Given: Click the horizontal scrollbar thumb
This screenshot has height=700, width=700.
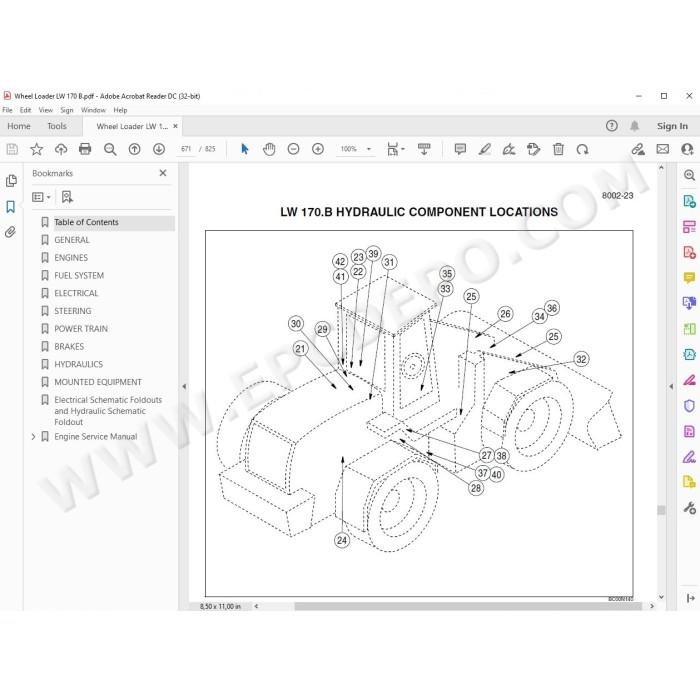Looking at the screenshot, I should click(468, 606).
